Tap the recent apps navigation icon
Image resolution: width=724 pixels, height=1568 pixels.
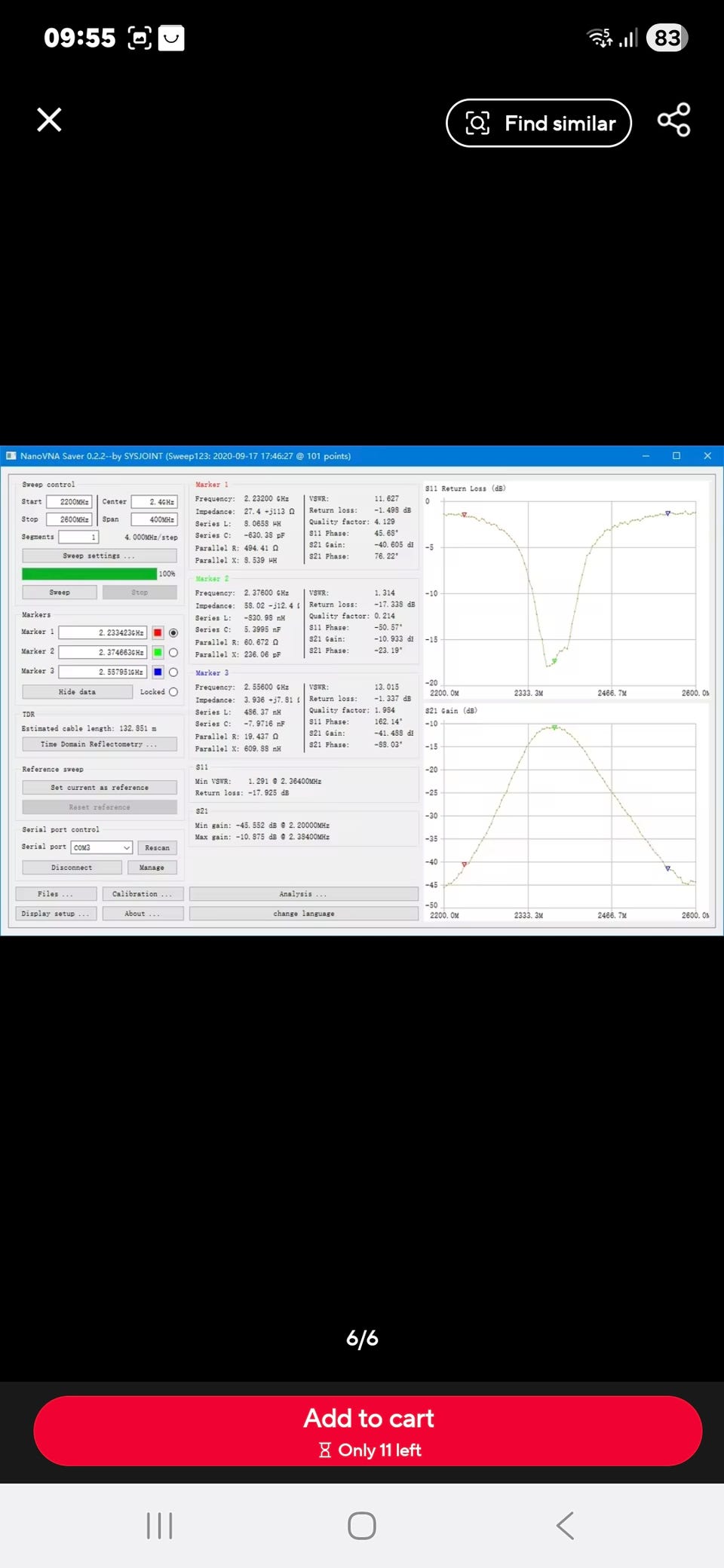pos(159,1525)
